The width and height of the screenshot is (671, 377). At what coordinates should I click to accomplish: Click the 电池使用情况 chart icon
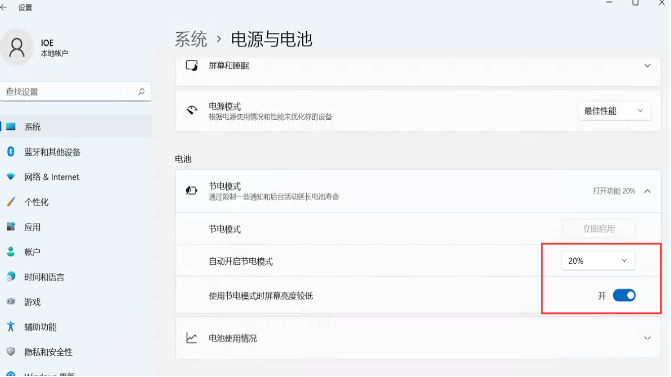[191, 338]
